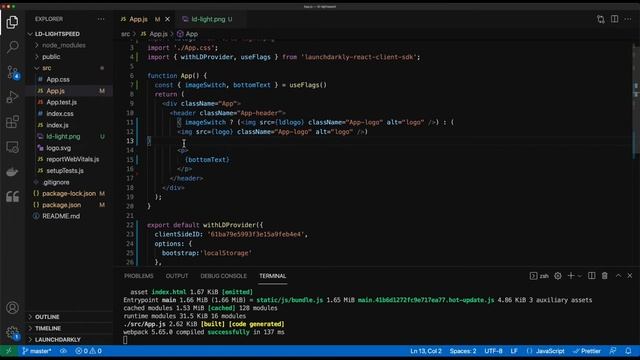The image size is (640, 360).
Task: Open the feedback icon in status bar
Action: tap(613, 351)
